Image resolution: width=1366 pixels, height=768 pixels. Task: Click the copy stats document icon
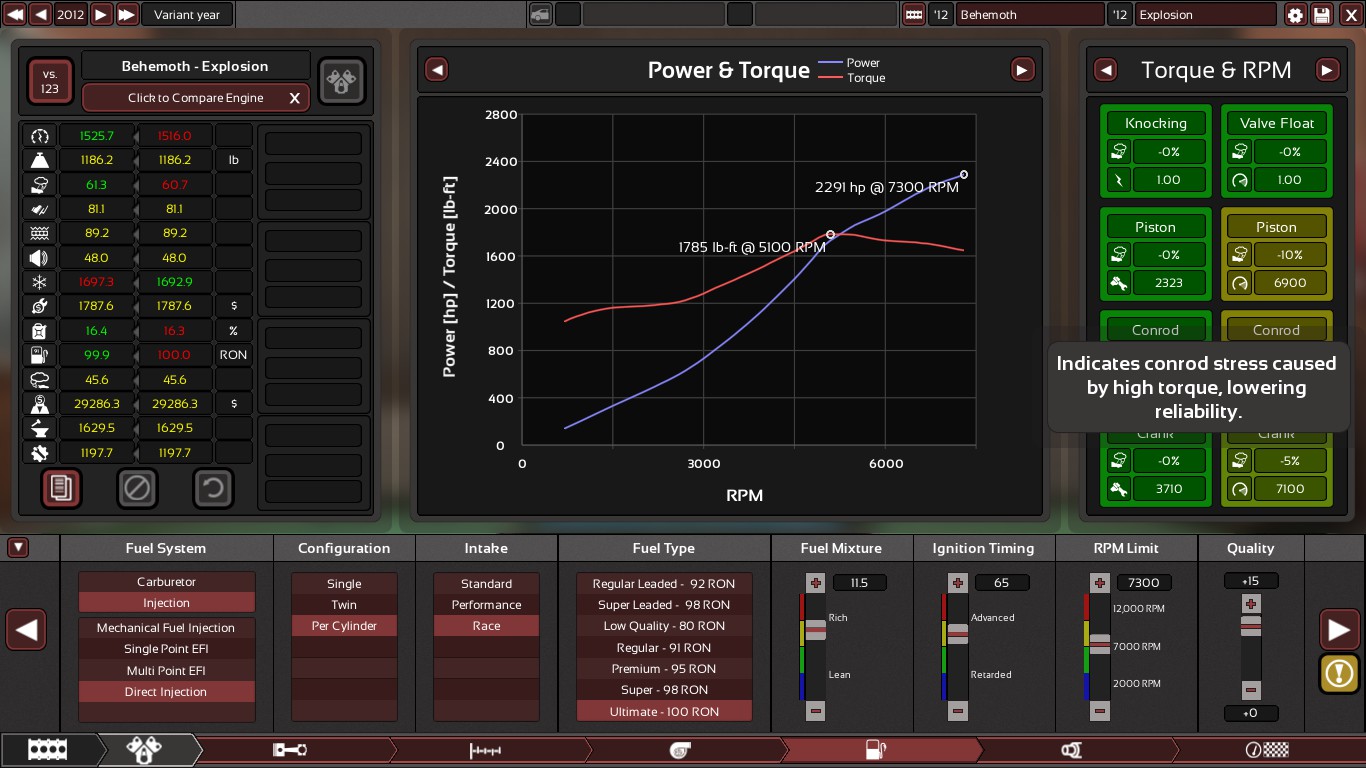(61, 488)
